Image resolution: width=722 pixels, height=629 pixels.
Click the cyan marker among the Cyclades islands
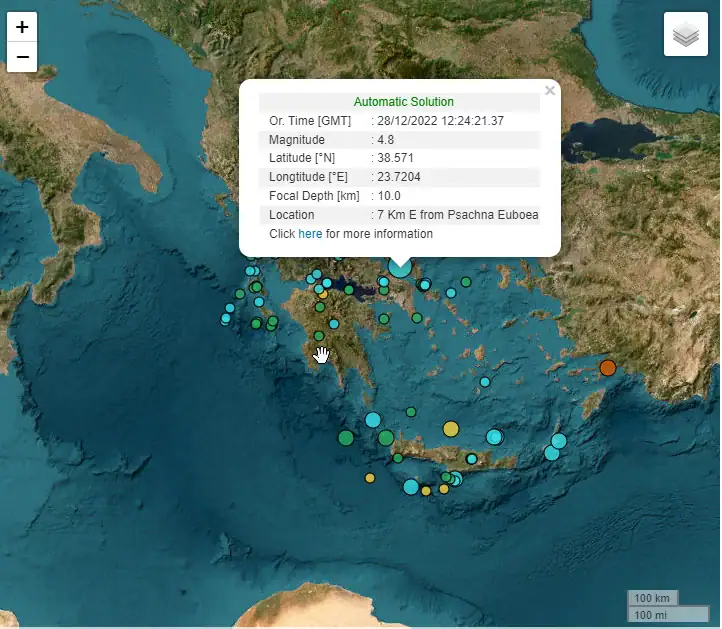(485, 381)
